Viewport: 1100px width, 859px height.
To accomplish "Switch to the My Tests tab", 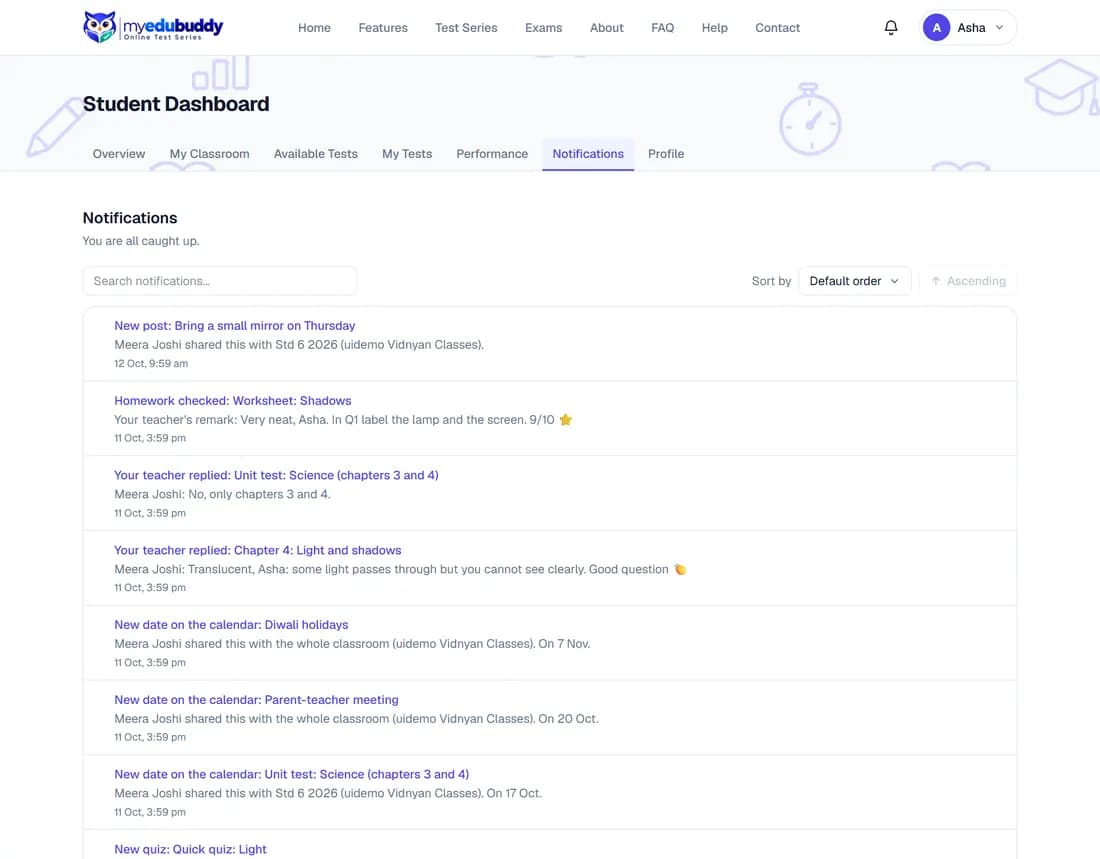I will pos(407,154).
